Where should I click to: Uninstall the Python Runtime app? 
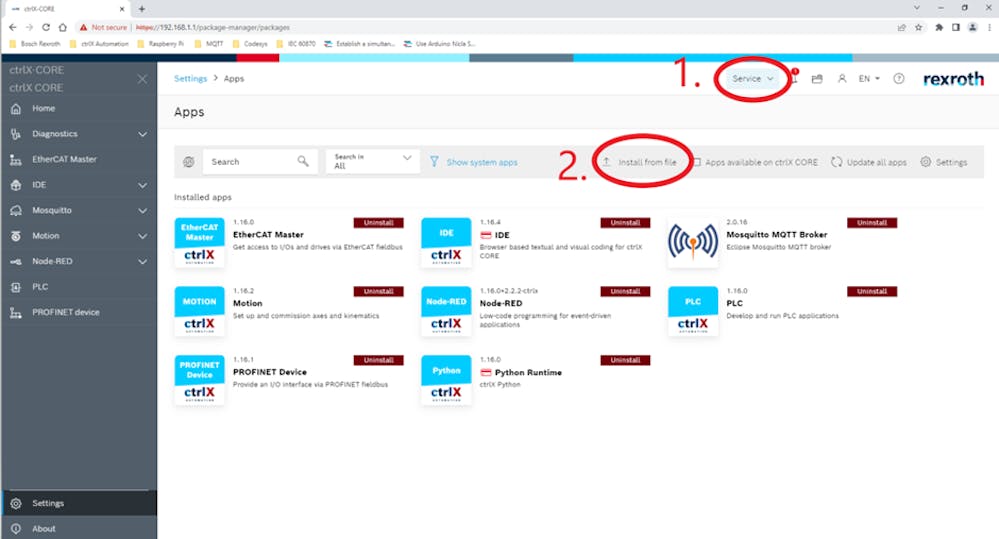point(625,361)
